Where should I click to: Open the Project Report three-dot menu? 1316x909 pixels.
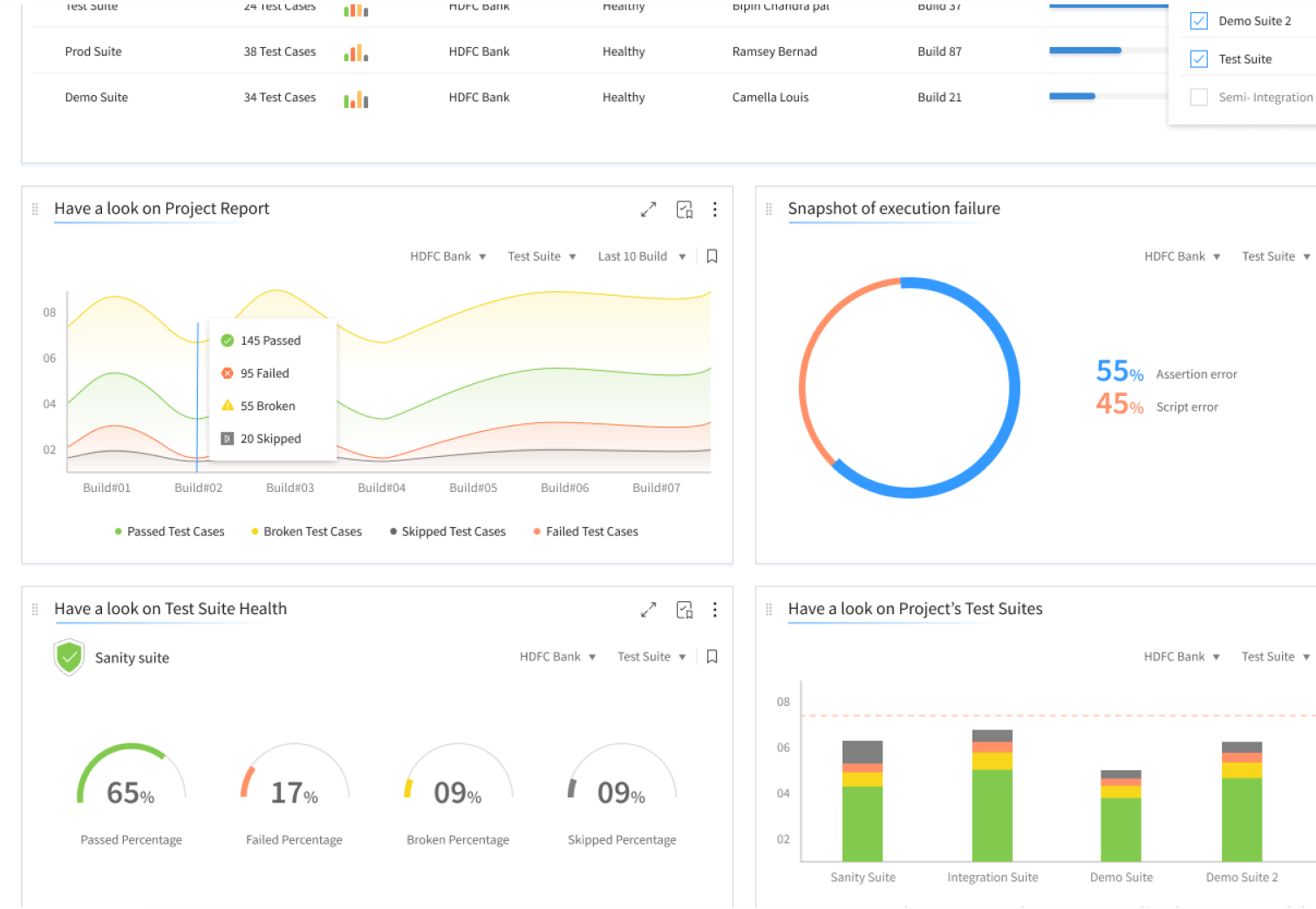(715, 209)
